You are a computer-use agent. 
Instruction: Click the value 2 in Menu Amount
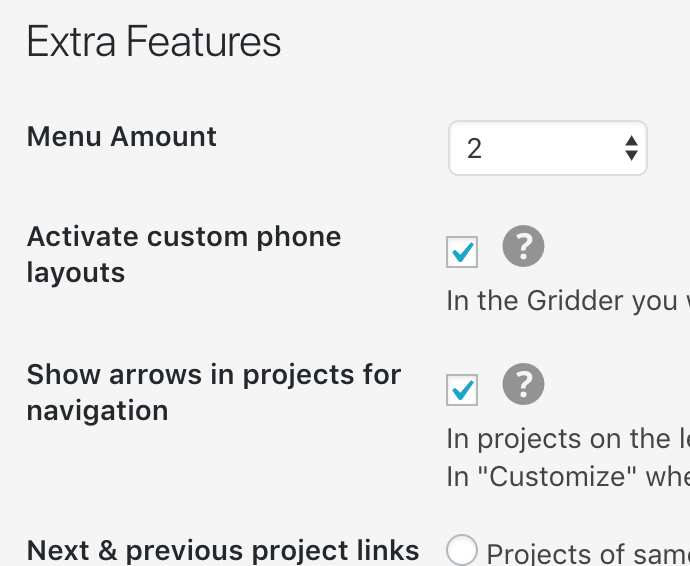(475, 149)
